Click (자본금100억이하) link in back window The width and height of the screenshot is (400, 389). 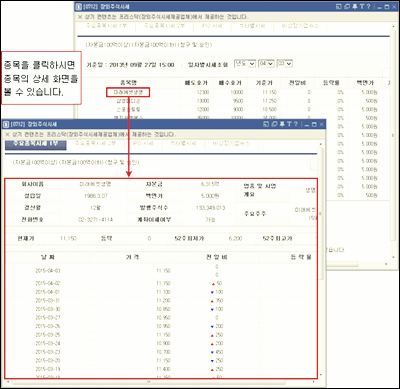tap(154, 45)
